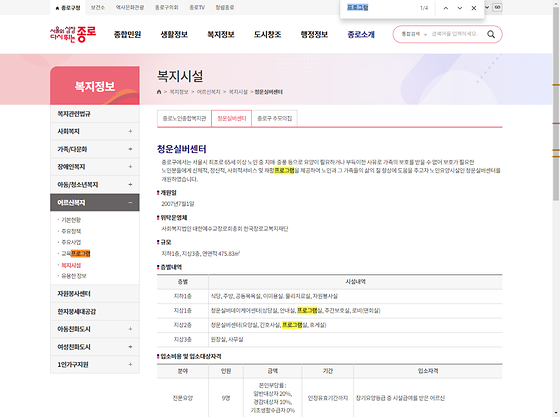Click the 청운실버센터 page heading
Image resolution: width=560 pixels, height=417 pixels.
pos(182,149)
